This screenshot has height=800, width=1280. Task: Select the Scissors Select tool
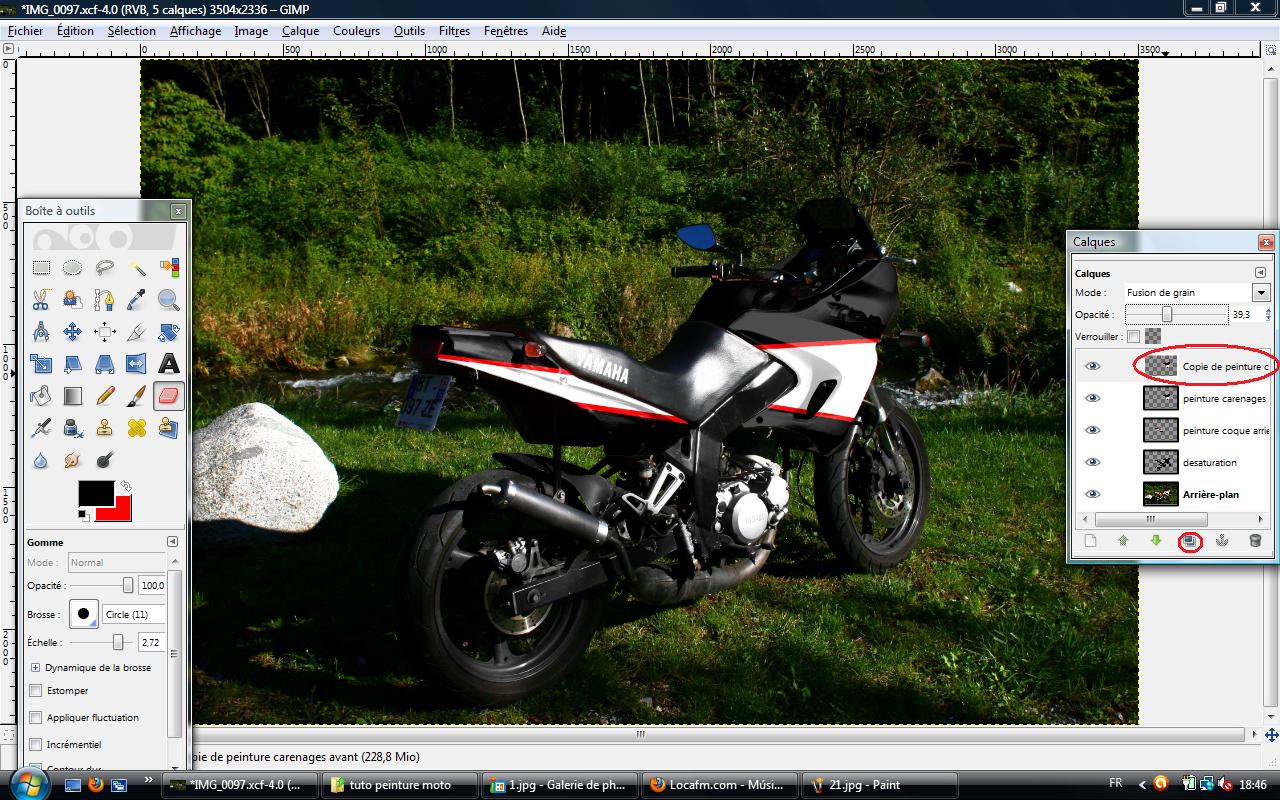[41, 300]
